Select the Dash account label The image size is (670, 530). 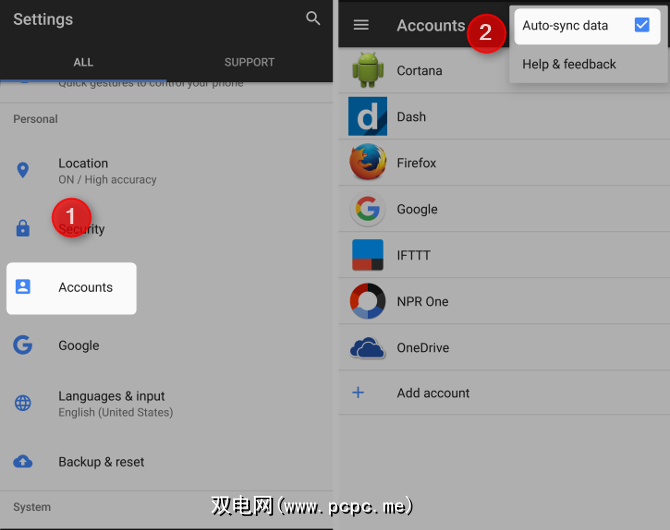(x=411, y=117)
